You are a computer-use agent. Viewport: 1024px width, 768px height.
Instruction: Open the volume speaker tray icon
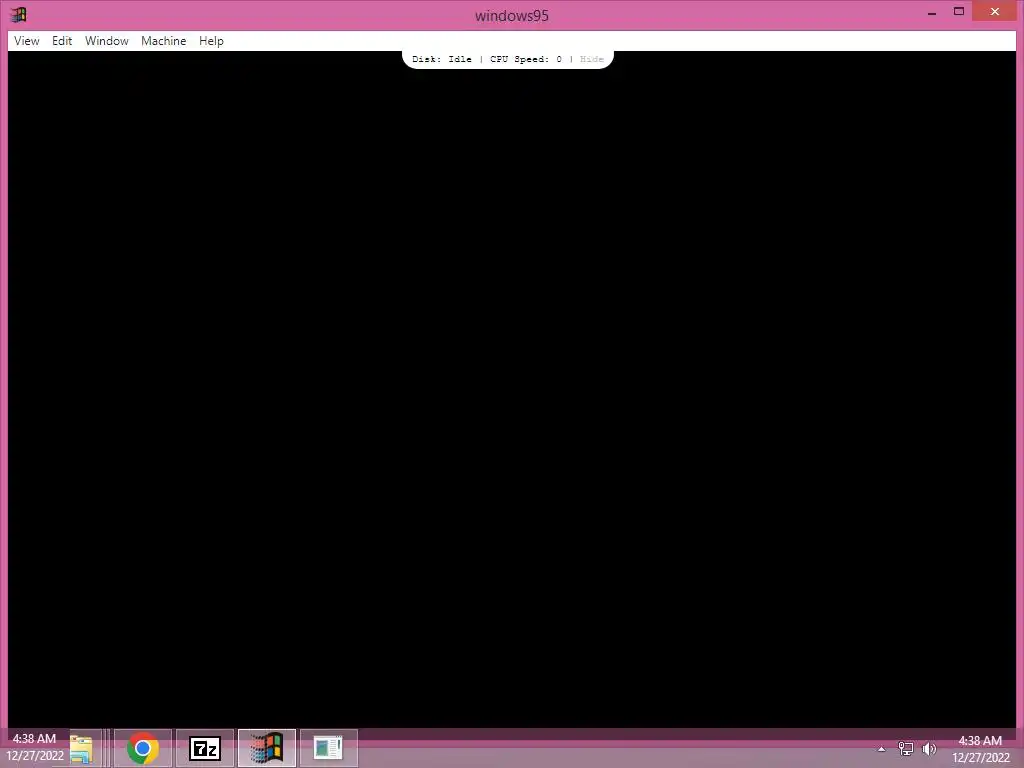[x=929, y=748]
